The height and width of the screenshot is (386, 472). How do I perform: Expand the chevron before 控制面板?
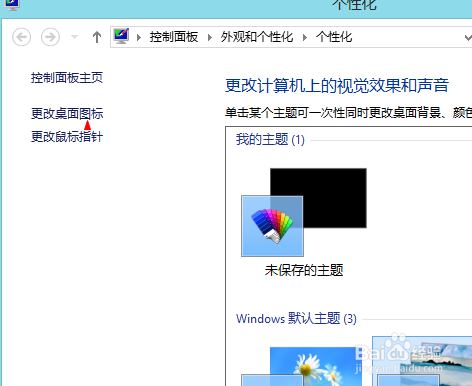(x=139, y=37)
